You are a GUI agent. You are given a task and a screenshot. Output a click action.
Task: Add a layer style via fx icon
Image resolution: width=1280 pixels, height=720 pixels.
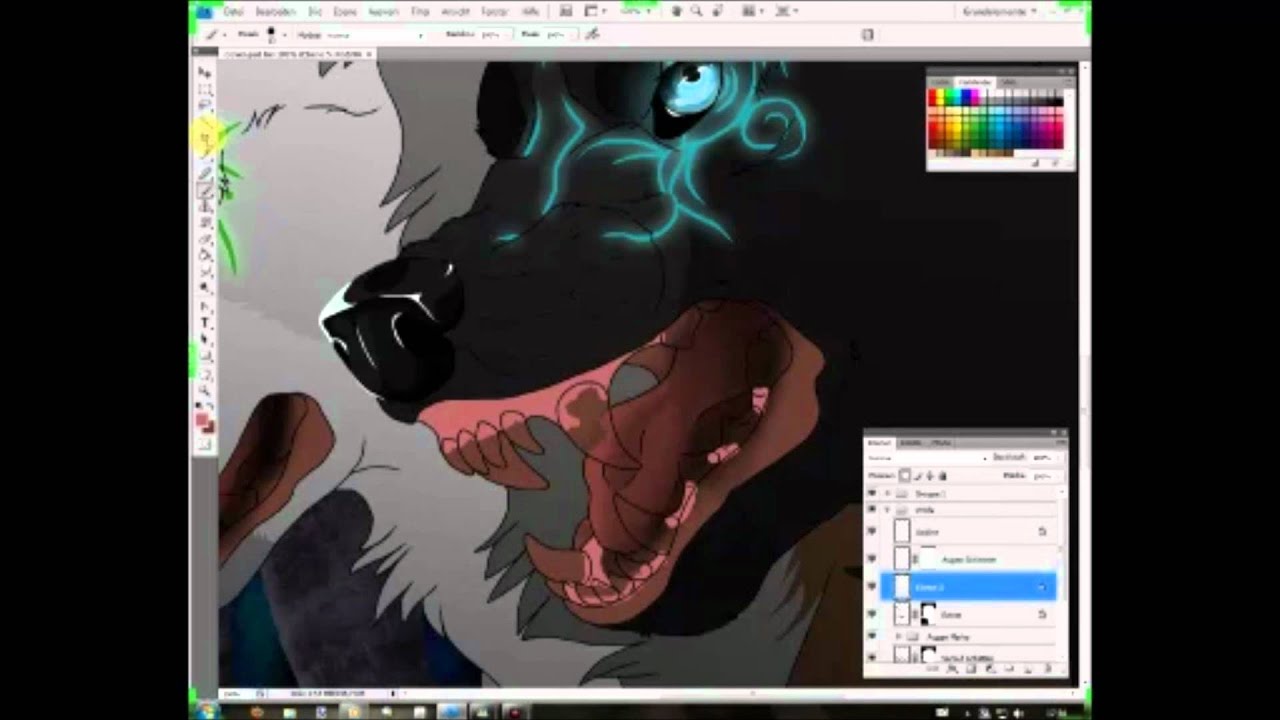tap(953, 669)
